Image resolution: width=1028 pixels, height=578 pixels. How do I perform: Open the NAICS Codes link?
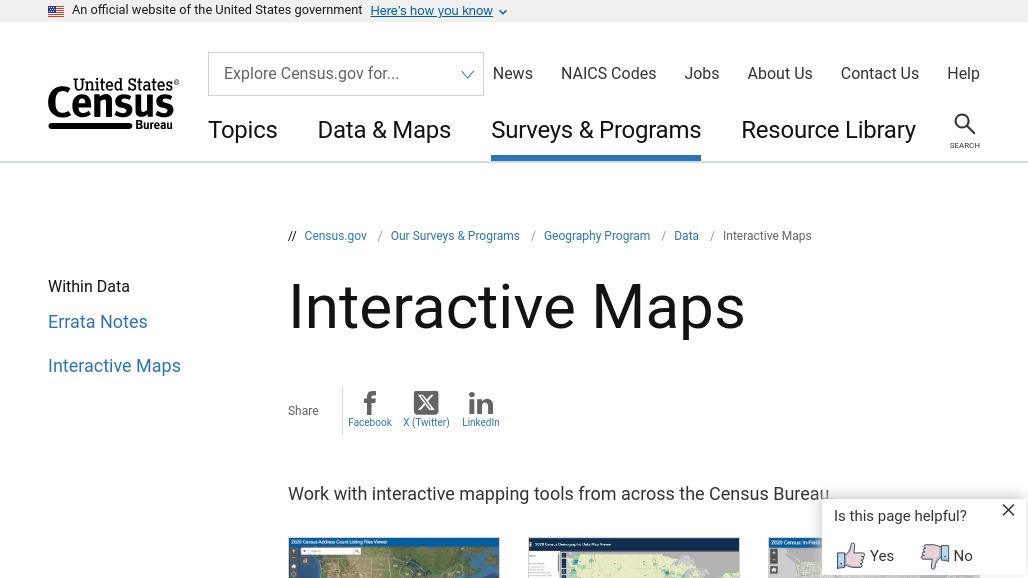pyautogui.click(x=608, y=73)
